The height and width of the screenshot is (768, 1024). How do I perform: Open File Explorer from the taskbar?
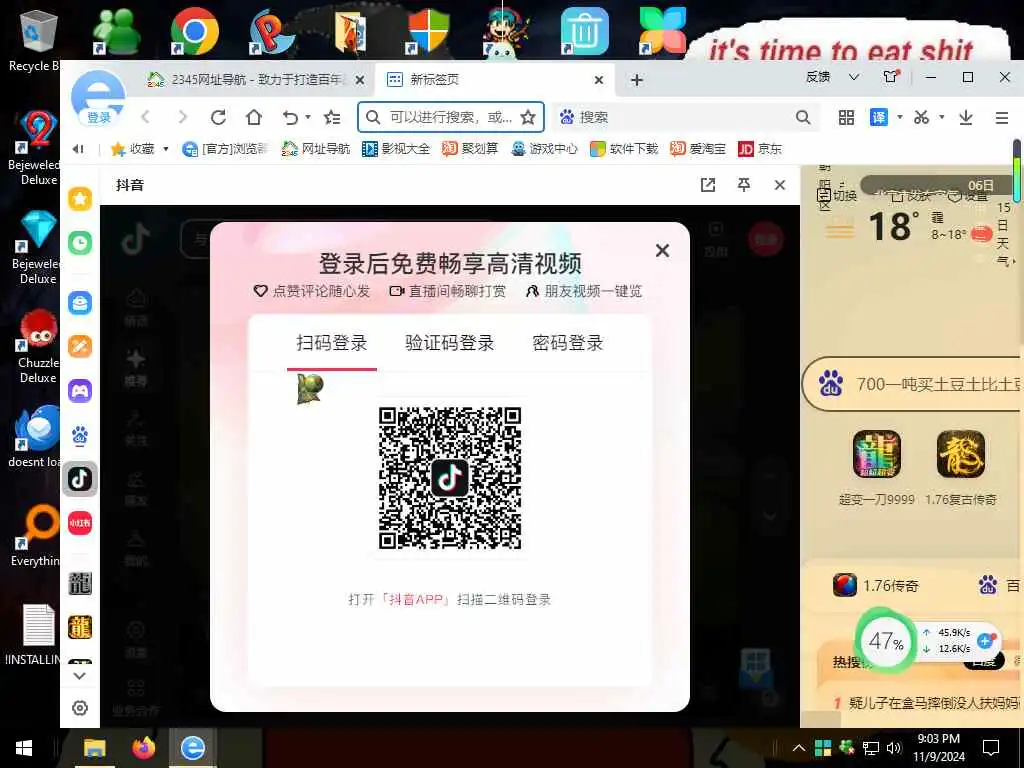pyautogui.click(x=95, y=748)
